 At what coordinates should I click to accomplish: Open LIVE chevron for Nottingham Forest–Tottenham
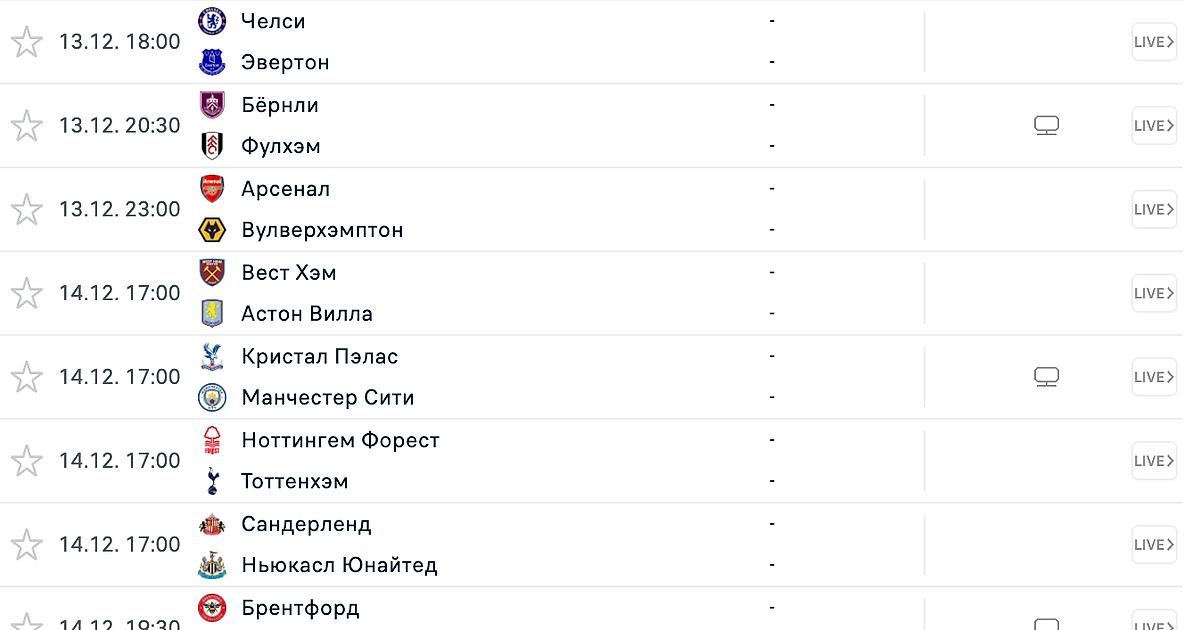coord(1153,461)
